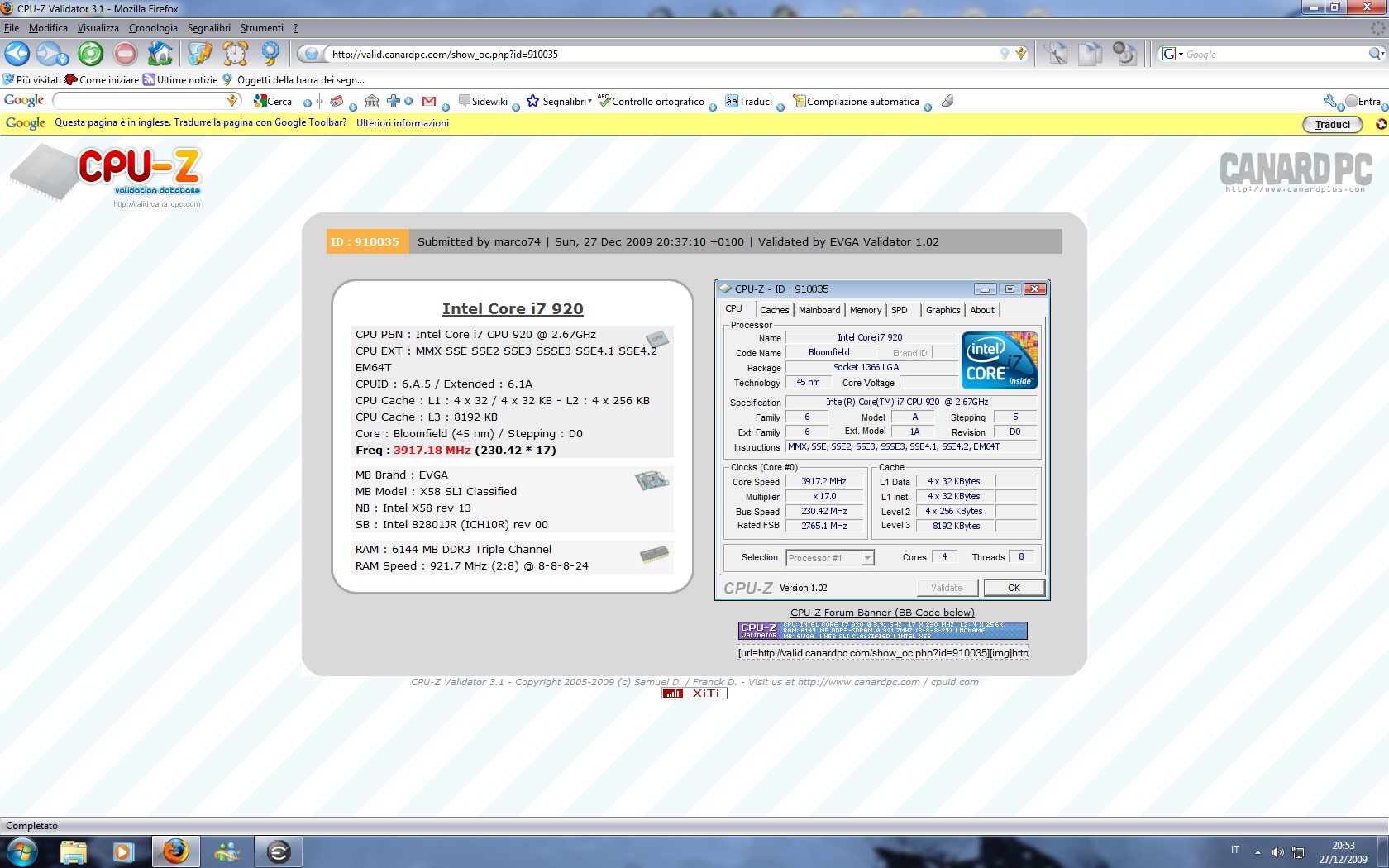Switch to About tab in CPU-Z
The image size is (1389, 868).
[982, 310]
